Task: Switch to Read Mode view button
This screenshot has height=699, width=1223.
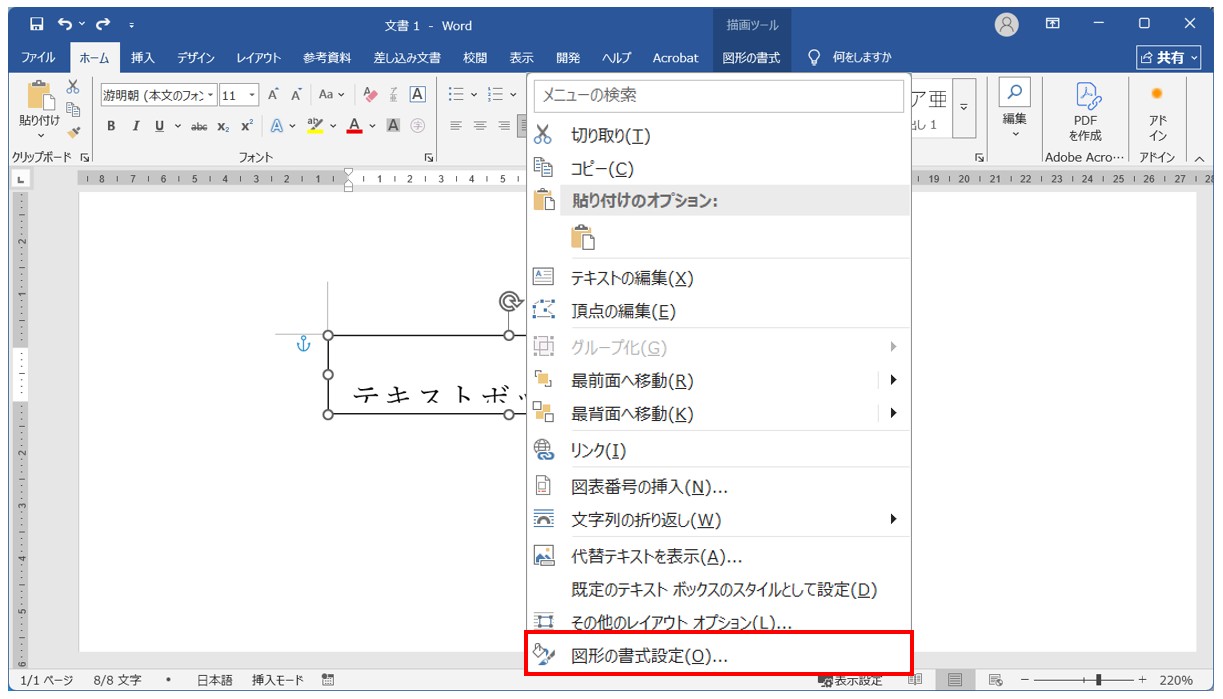Action: click(915, 680)
